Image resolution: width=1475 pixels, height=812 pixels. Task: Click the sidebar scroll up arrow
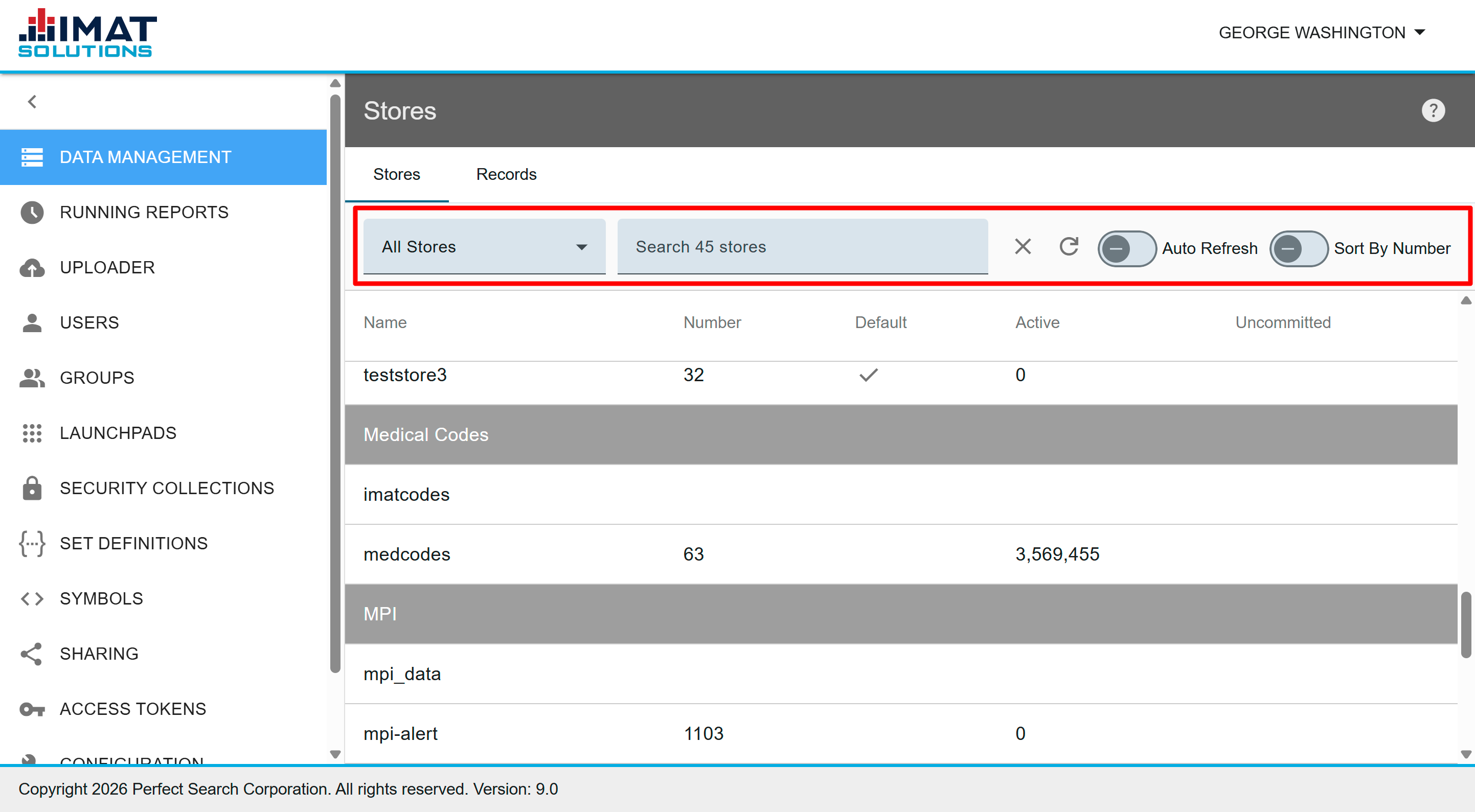[x=335, y=83]
